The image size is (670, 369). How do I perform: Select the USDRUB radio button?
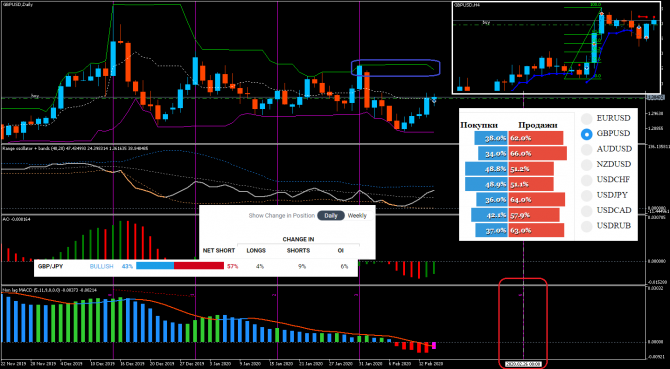tap(587, 226)
